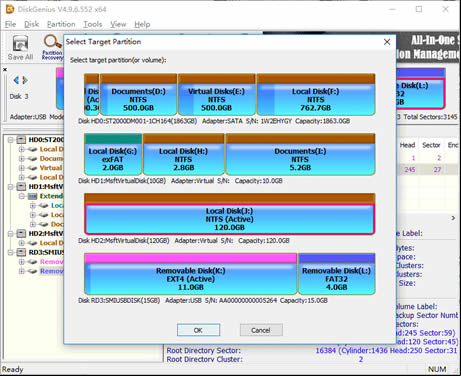Select Local Disk(F:) 762.7GB partition
The image size is (461, 376).
(x=316, y=95)
